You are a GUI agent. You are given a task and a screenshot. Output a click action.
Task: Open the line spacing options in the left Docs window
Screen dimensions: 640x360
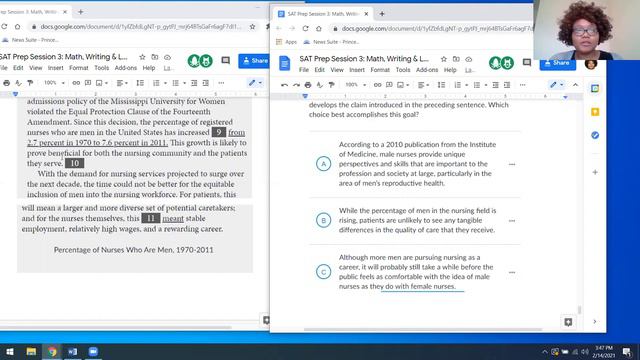[140, 83]
